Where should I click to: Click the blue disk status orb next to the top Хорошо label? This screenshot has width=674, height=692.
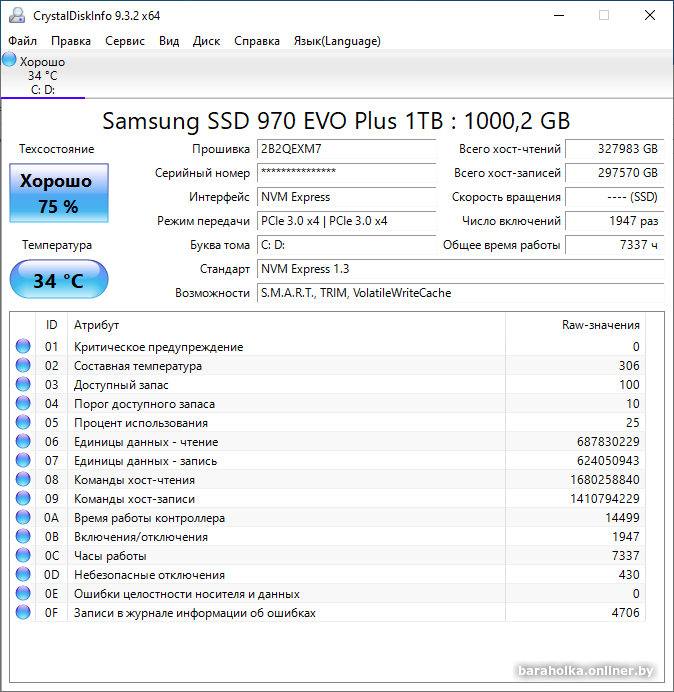coord(9,60)
